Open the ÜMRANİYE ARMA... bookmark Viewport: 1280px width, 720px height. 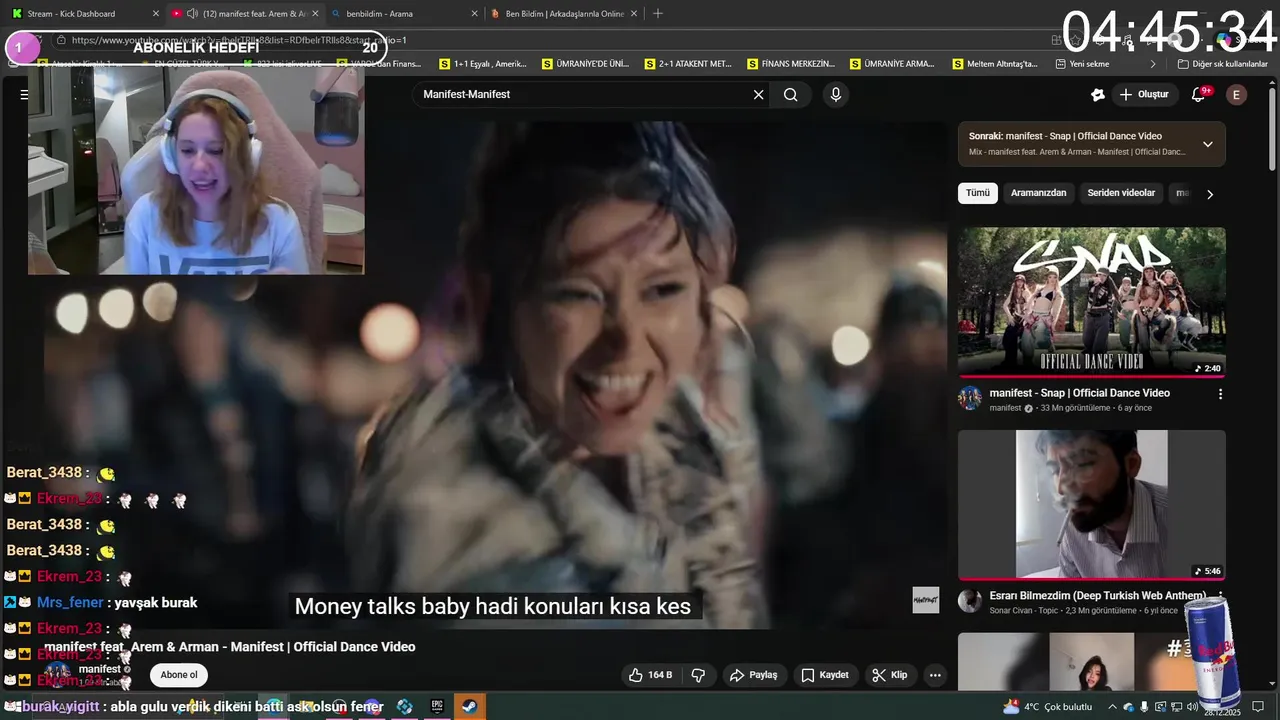(892, 63)
